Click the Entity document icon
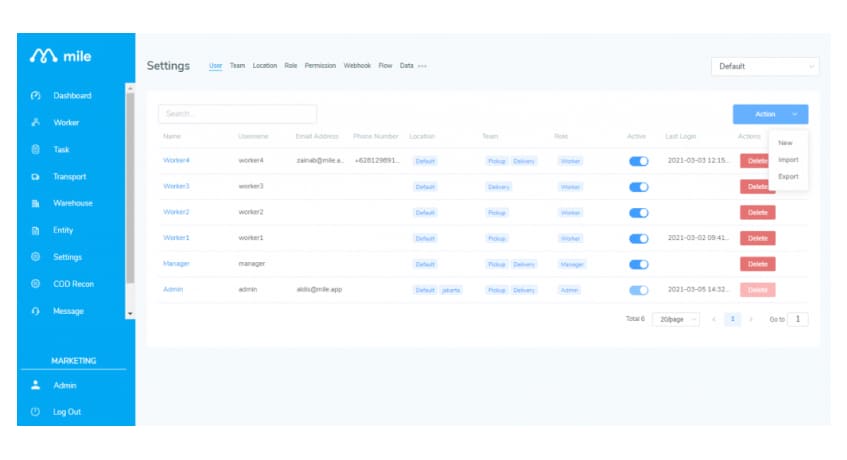This screenshot has width=847, height=460. 36,231
